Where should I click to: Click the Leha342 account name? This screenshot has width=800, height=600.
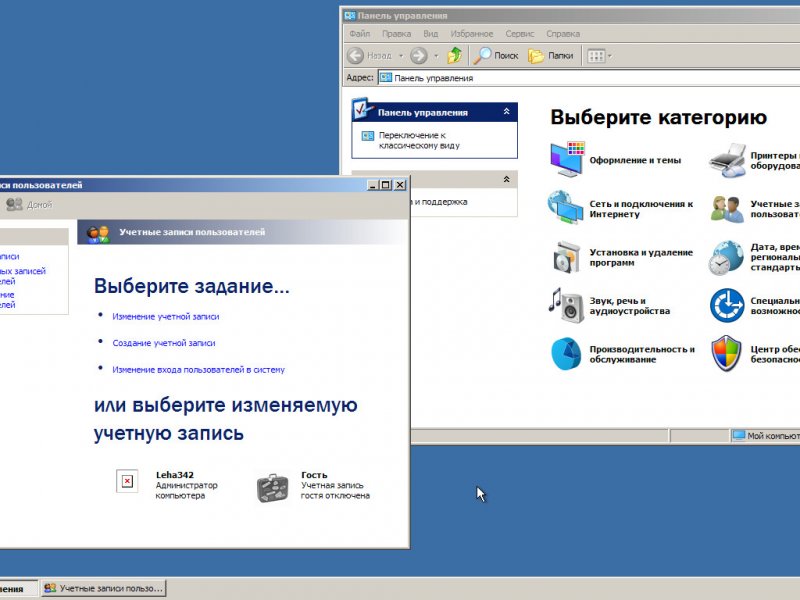point(175,474)
